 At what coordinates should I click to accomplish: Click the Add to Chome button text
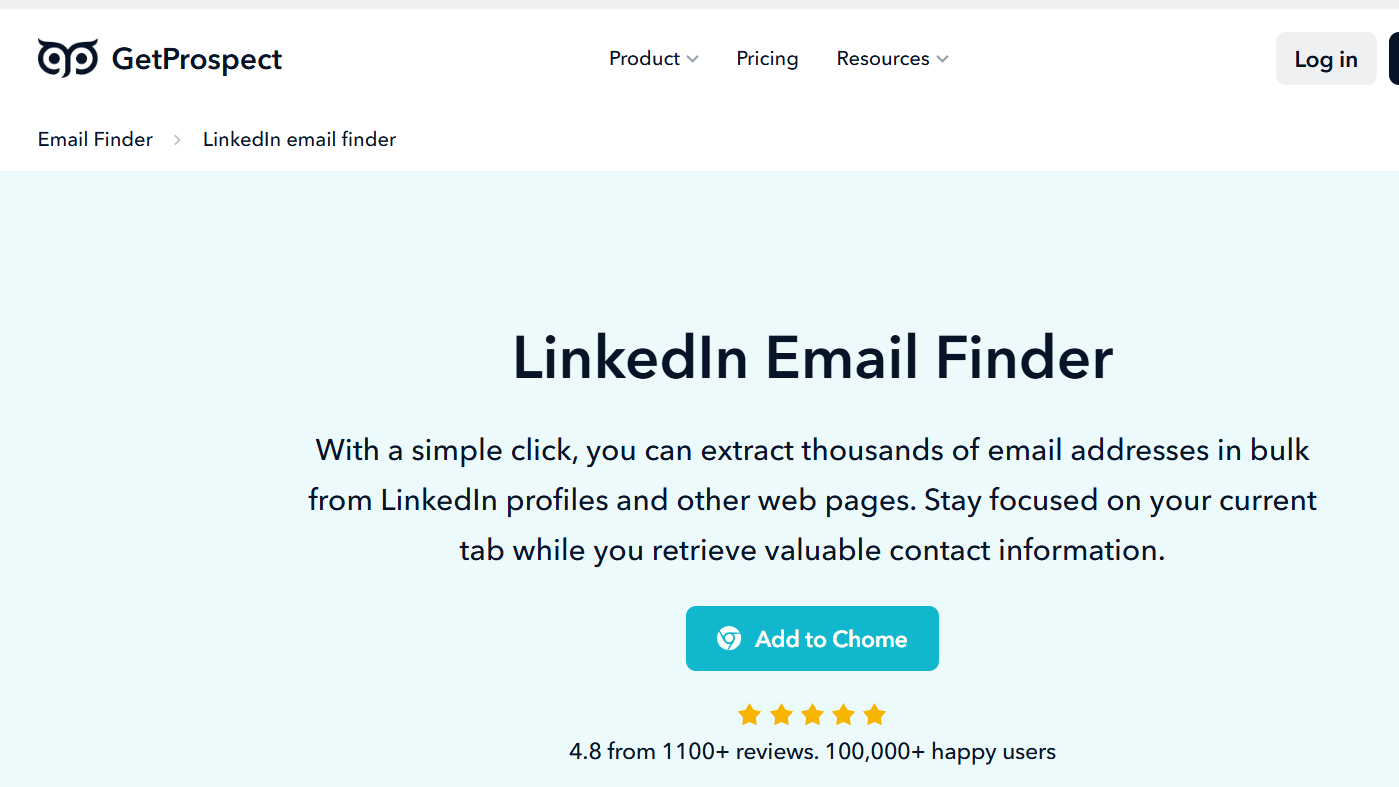coord(831,639)
